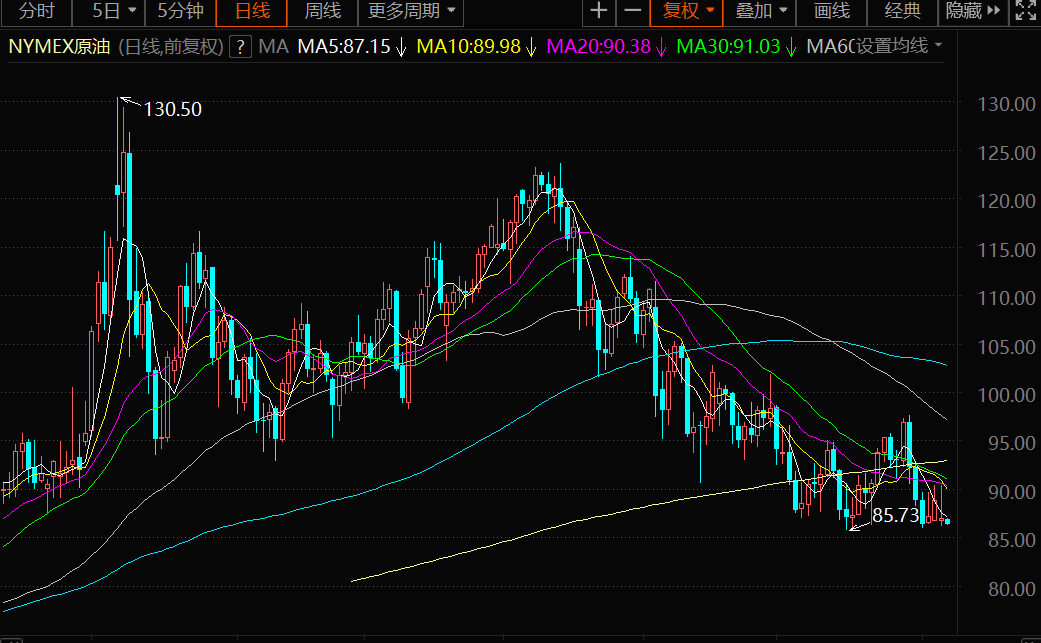Click the 经典 layout button
The width and height of the screenshot is (1041, 643).
pos(903,11)
